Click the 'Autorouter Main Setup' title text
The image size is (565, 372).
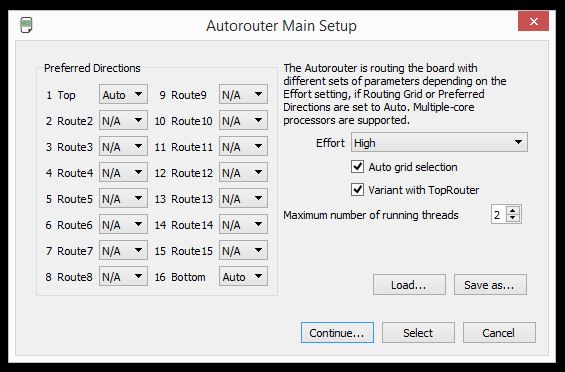(281, 26)
